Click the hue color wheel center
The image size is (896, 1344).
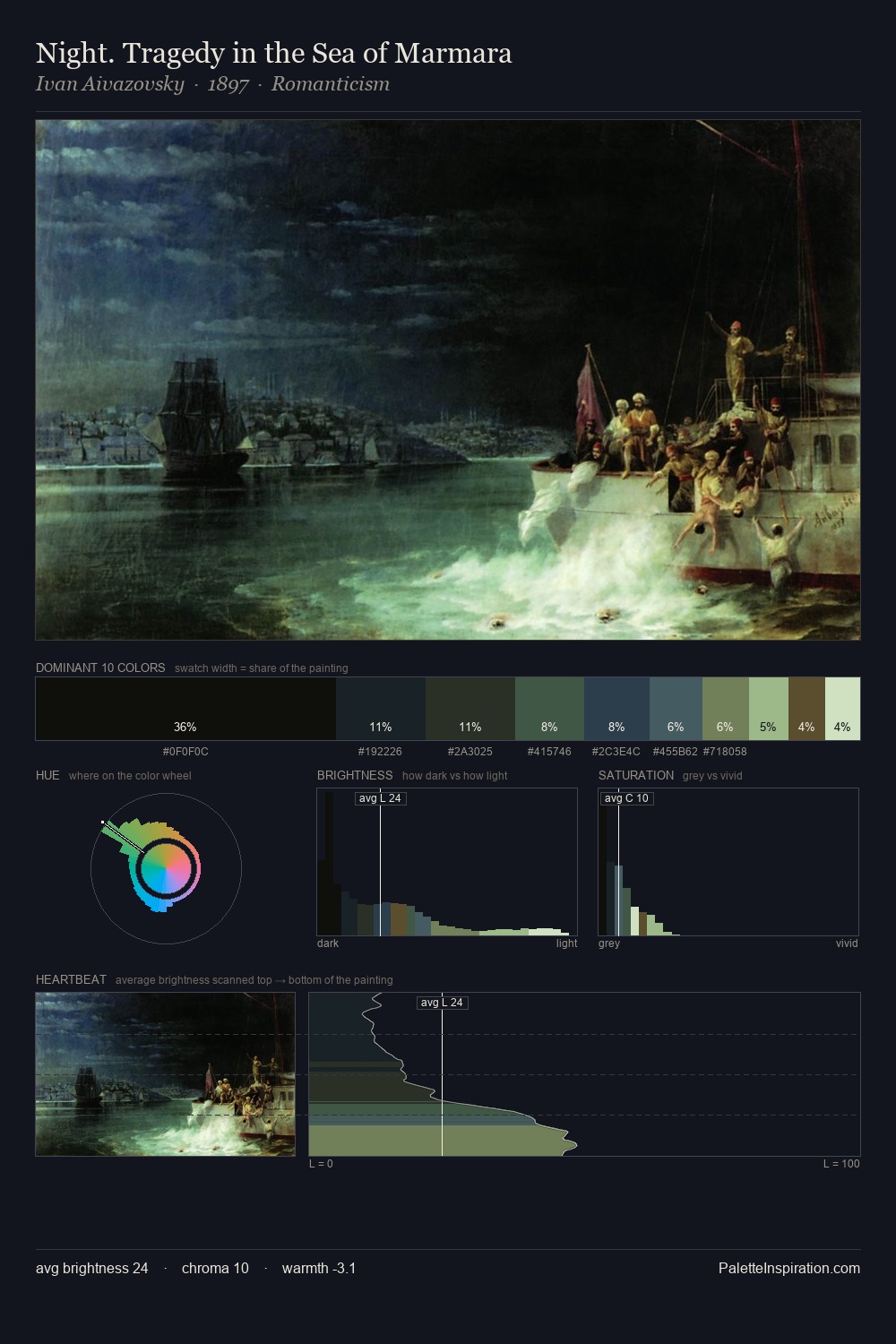point(166,868)
